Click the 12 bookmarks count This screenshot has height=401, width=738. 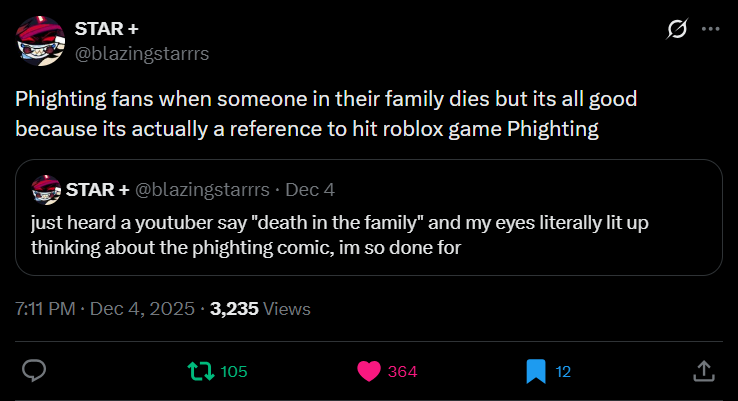pyautogui.click(x=563, y=372)
